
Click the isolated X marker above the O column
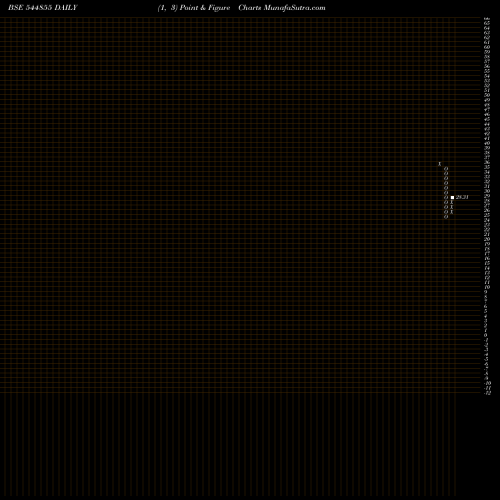439,164
